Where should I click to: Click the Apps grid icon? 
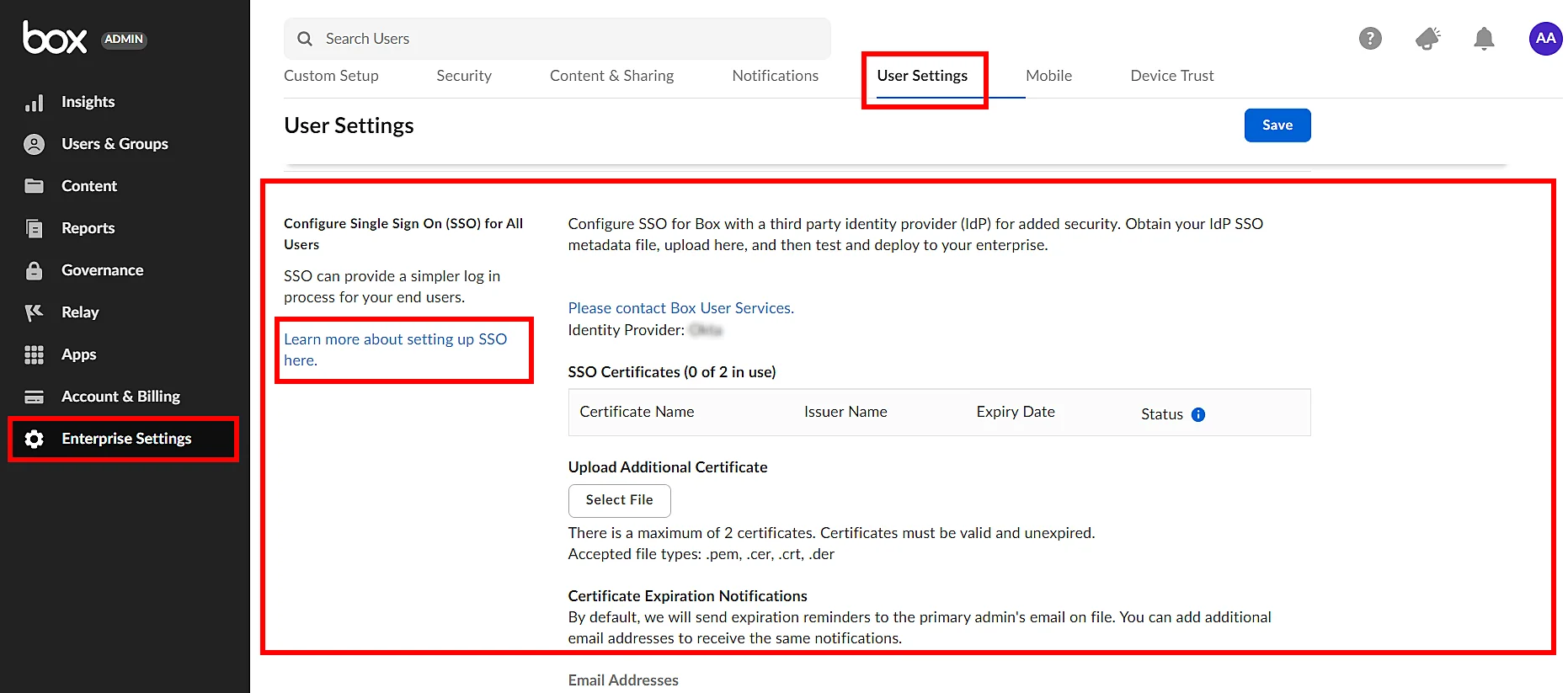pyautogui.click(x=34, y=354)
